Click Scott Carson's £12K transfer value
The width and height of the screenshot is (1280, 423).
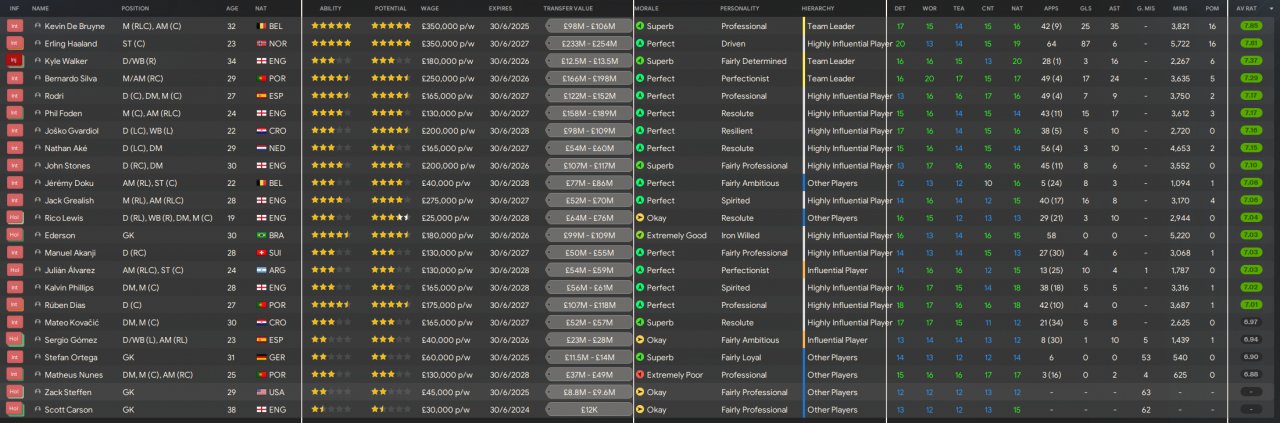coord(589,410)
